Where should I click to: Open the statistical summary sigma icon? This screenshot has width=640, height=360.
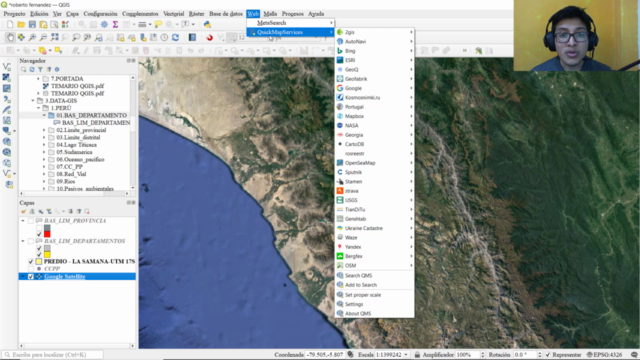[116, 24]
